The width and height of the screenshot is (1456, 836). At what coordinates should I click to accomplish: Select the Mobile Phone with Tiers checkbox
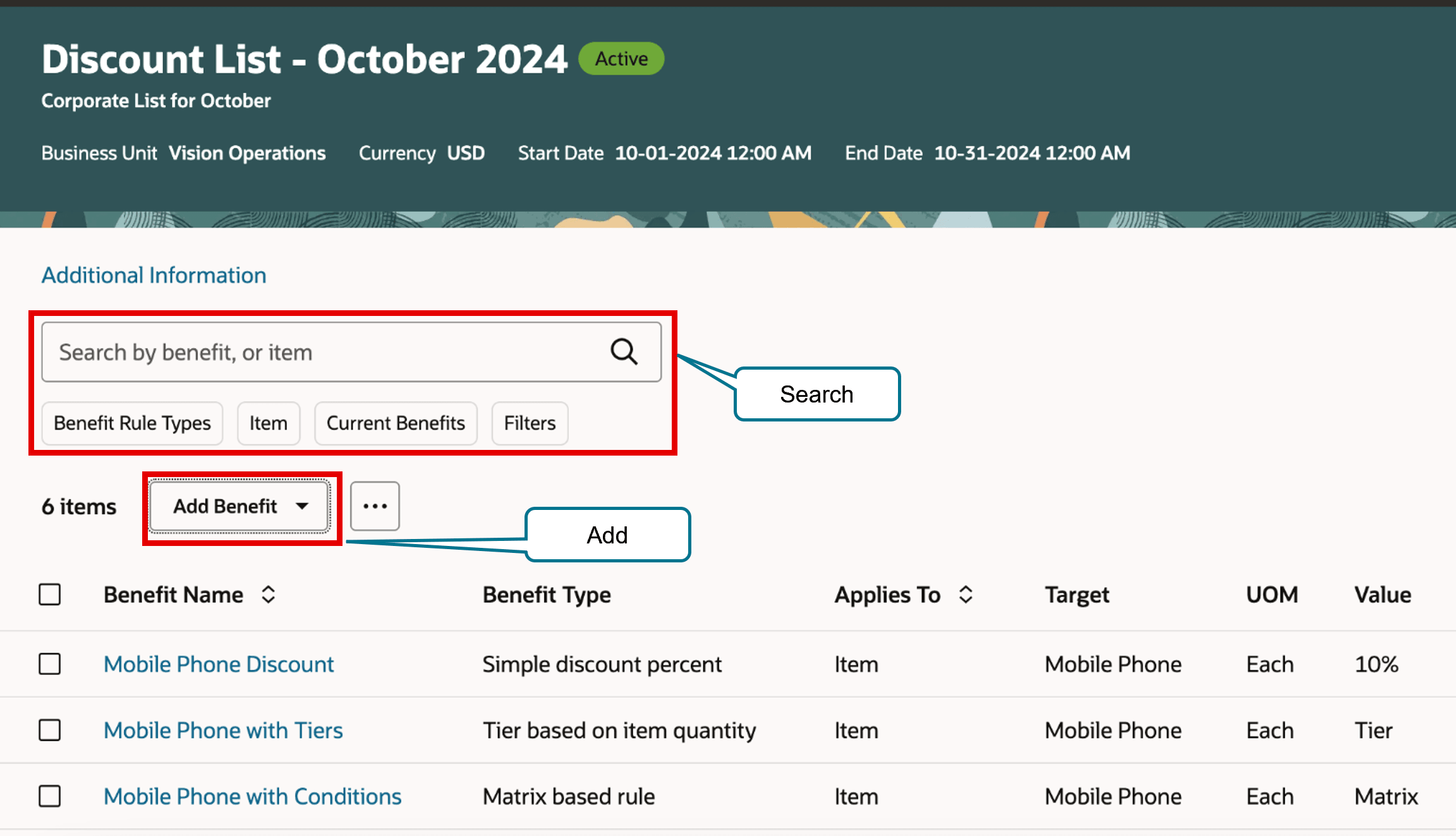[50, 730]
